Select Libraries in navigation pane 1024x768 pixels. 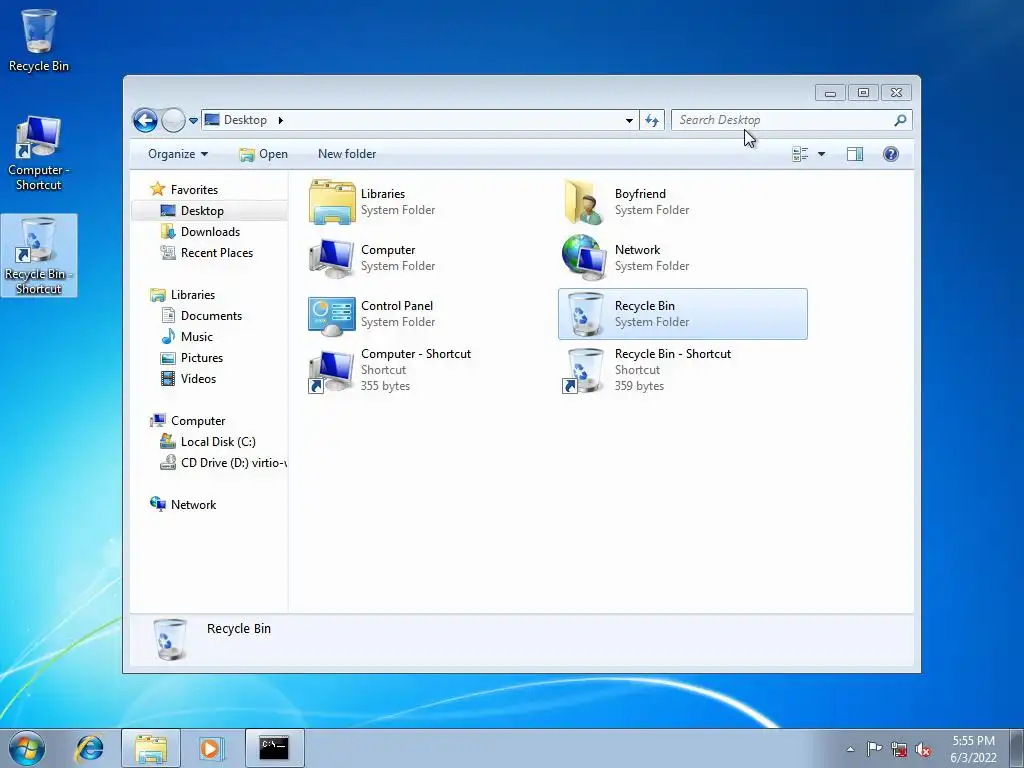point(193,295)
